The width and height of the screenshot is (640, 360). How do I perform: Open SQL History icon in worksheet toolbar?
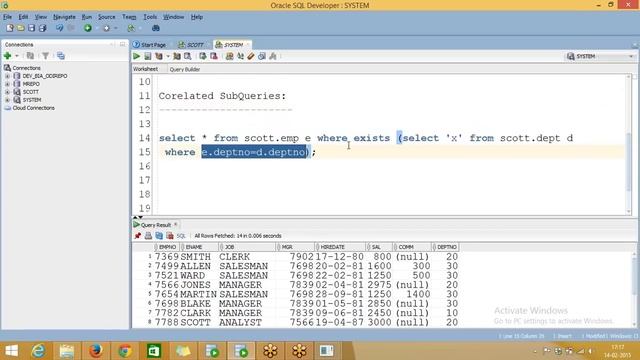pyautogui.click(x=262, y=56)
